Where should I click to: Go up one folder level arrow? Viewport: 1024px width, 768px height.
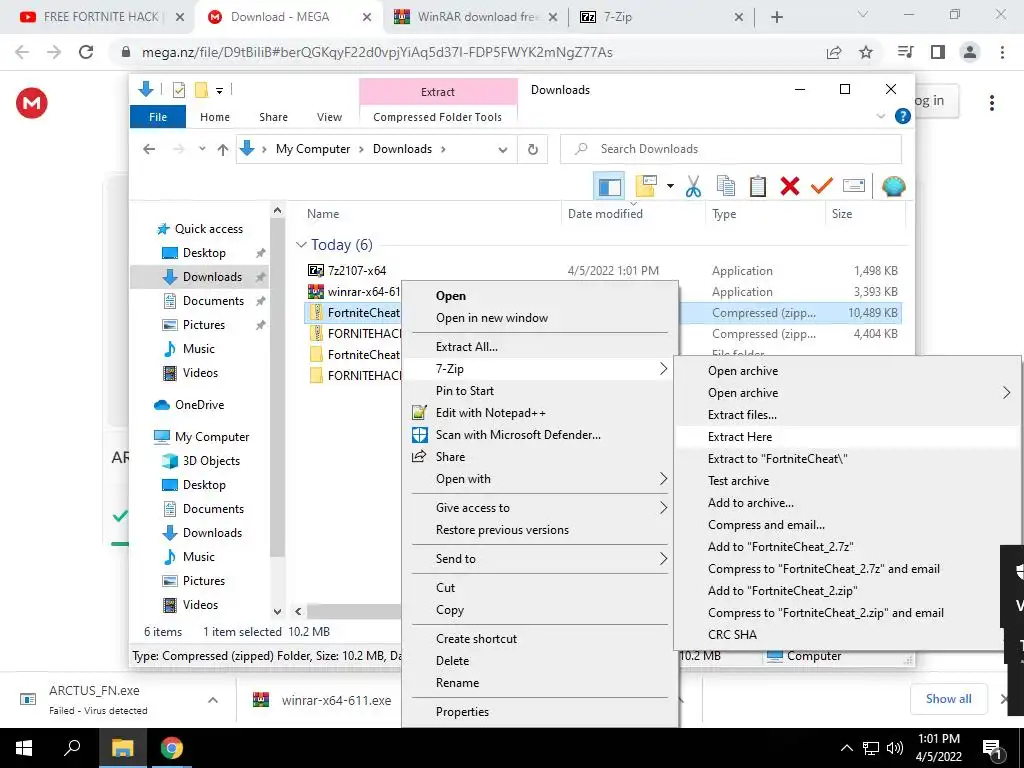click(223, 150)
